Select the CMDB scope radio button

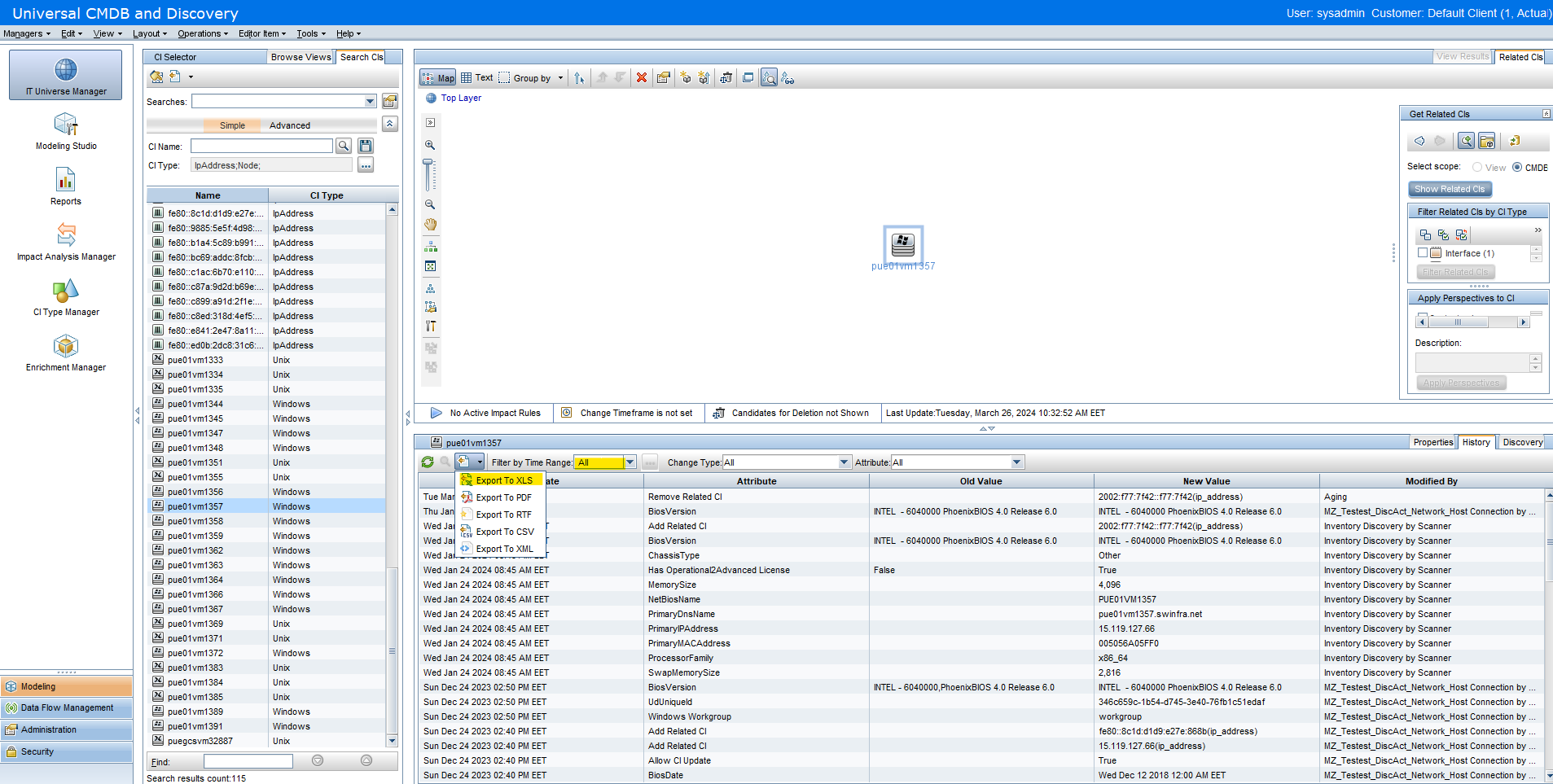coord(1517,167)
